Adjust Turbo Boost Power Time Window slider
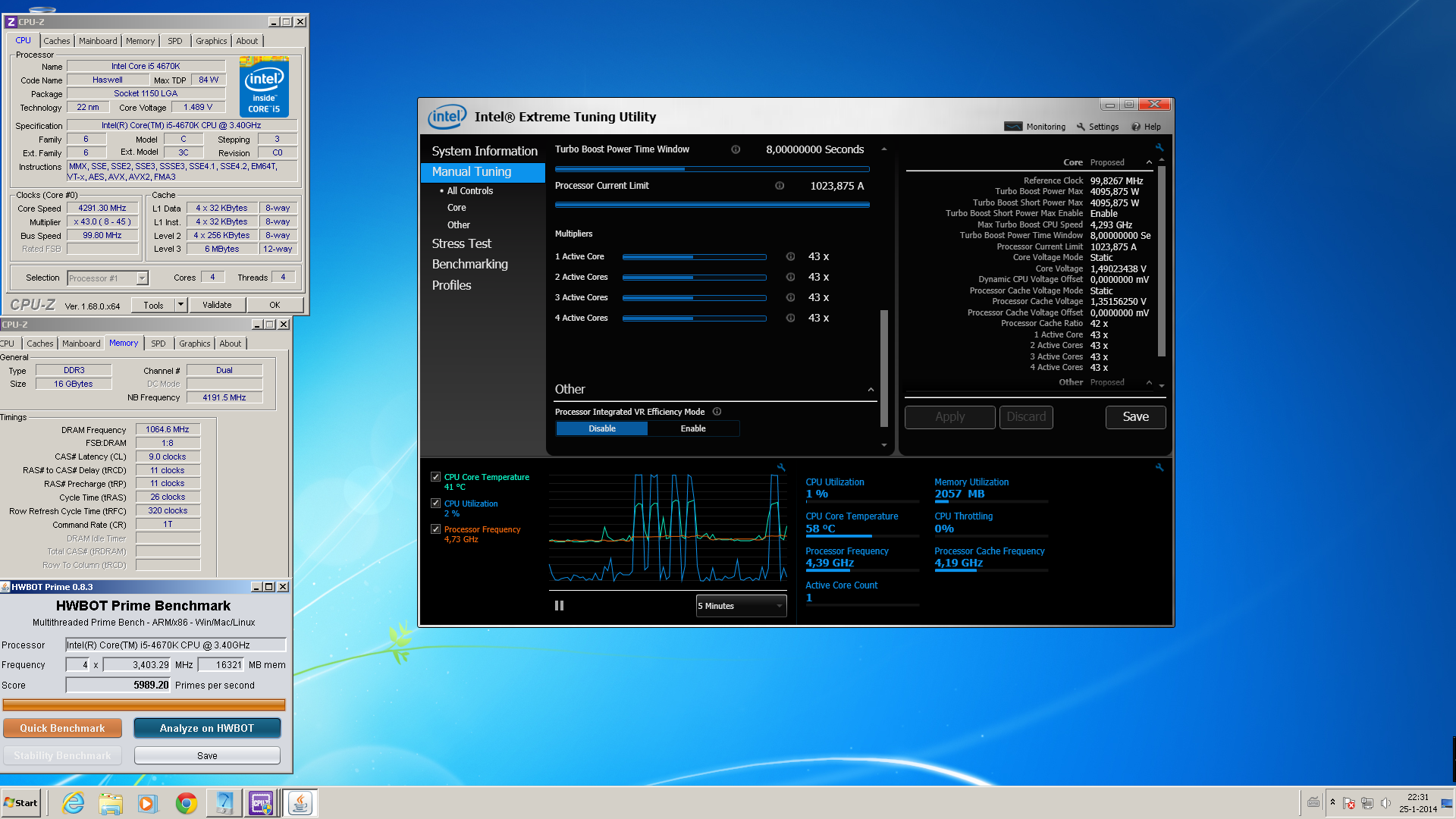The height and width of the screenshot is (819, 1456). click(712, 169)
